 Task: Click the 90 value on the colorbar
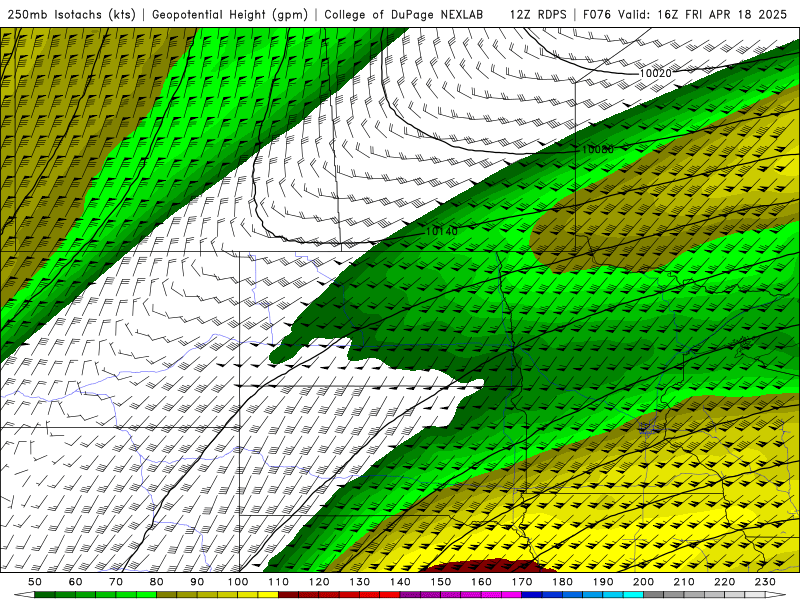pyautogui.click(x=197, y=582)
